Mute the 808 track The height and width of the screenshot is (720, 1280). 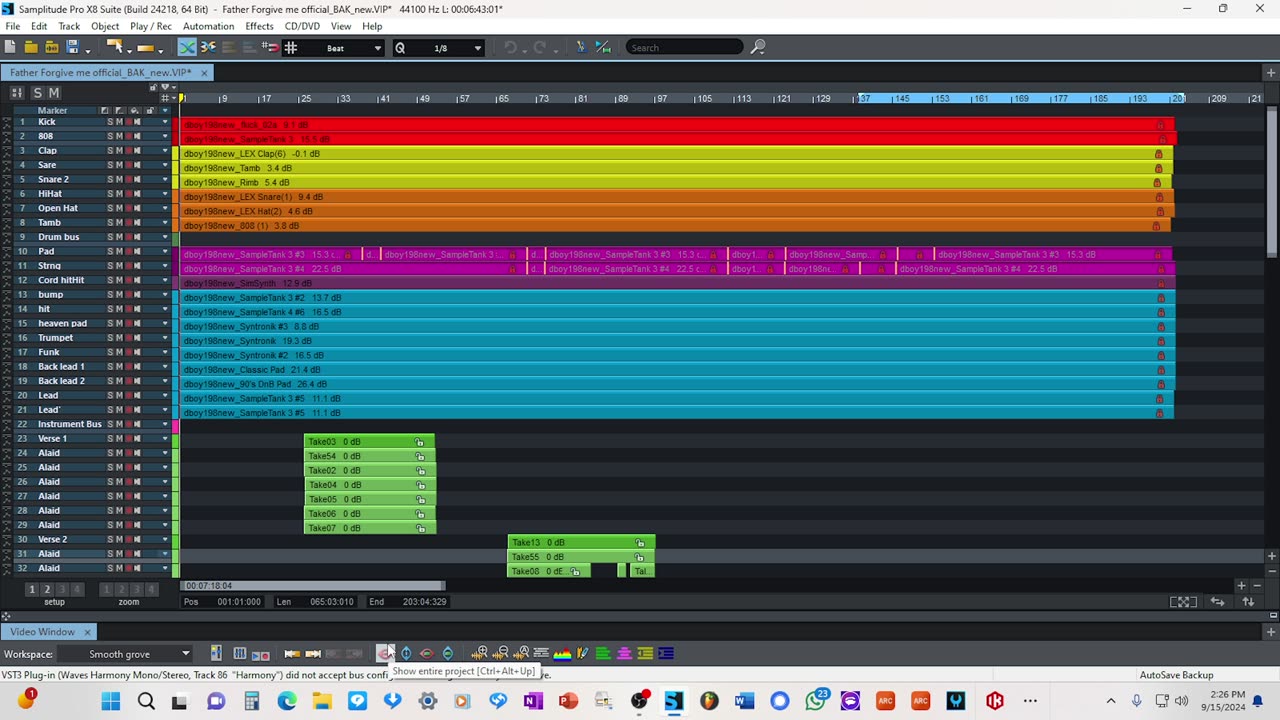tap(119, 136)
